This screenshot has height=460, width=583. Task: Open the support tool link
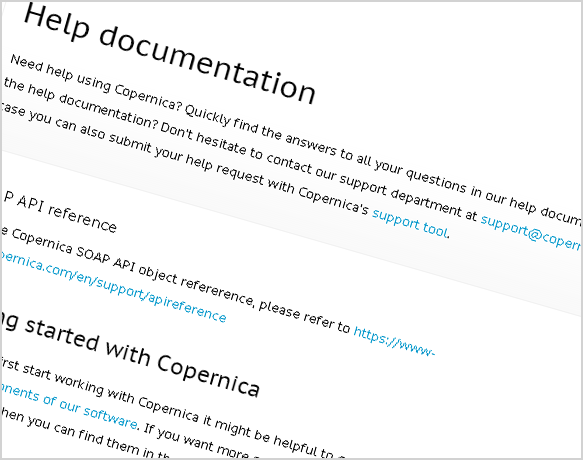(x=410, y=223)
